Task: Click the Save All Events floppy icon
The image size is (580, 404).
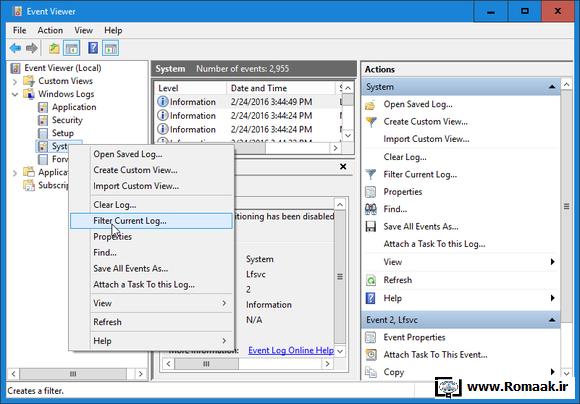Action: [x=371, y=226]
